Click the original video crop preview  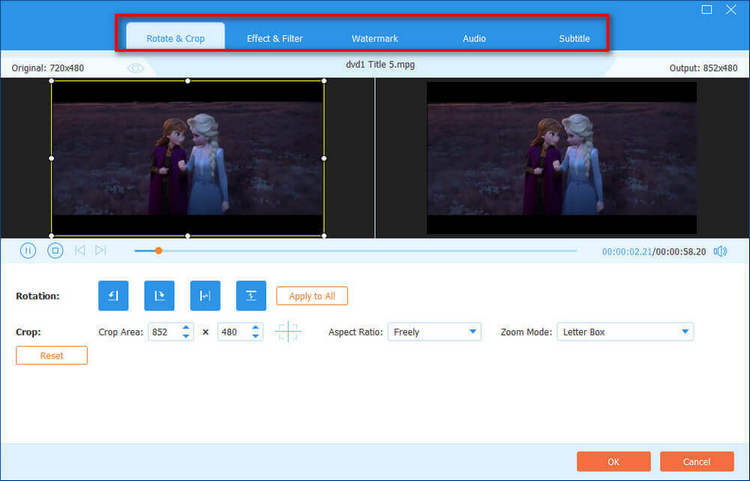[188, 158]
